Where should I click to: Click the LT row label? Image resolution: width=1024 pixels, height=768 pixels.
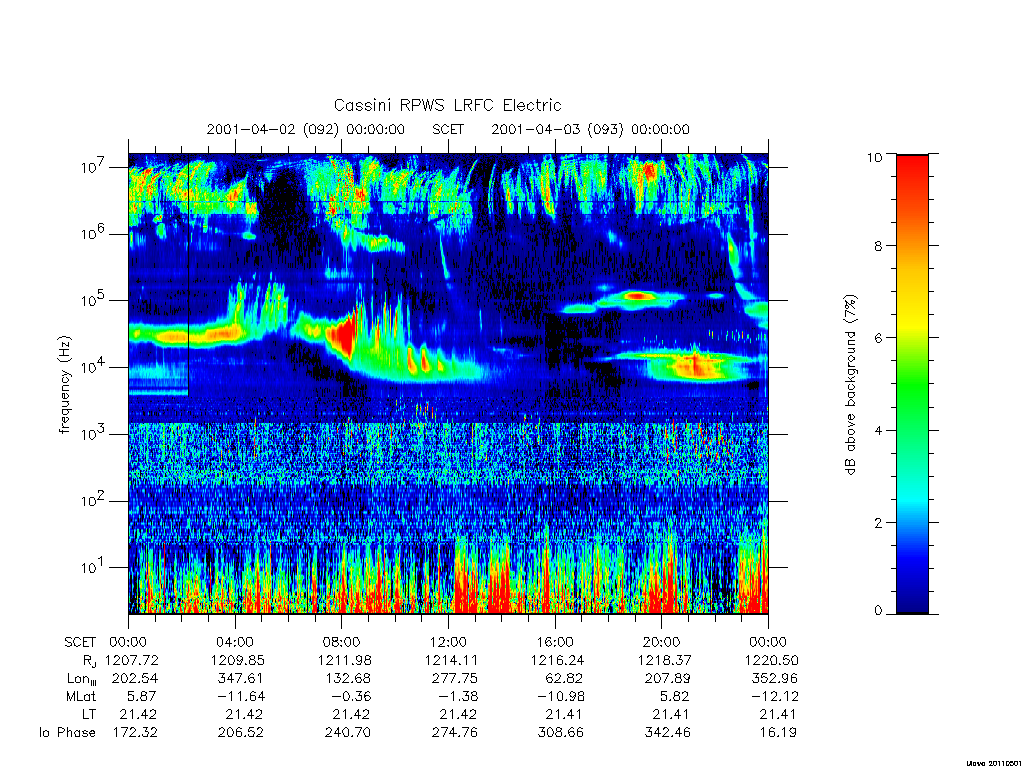click(89, 714)
